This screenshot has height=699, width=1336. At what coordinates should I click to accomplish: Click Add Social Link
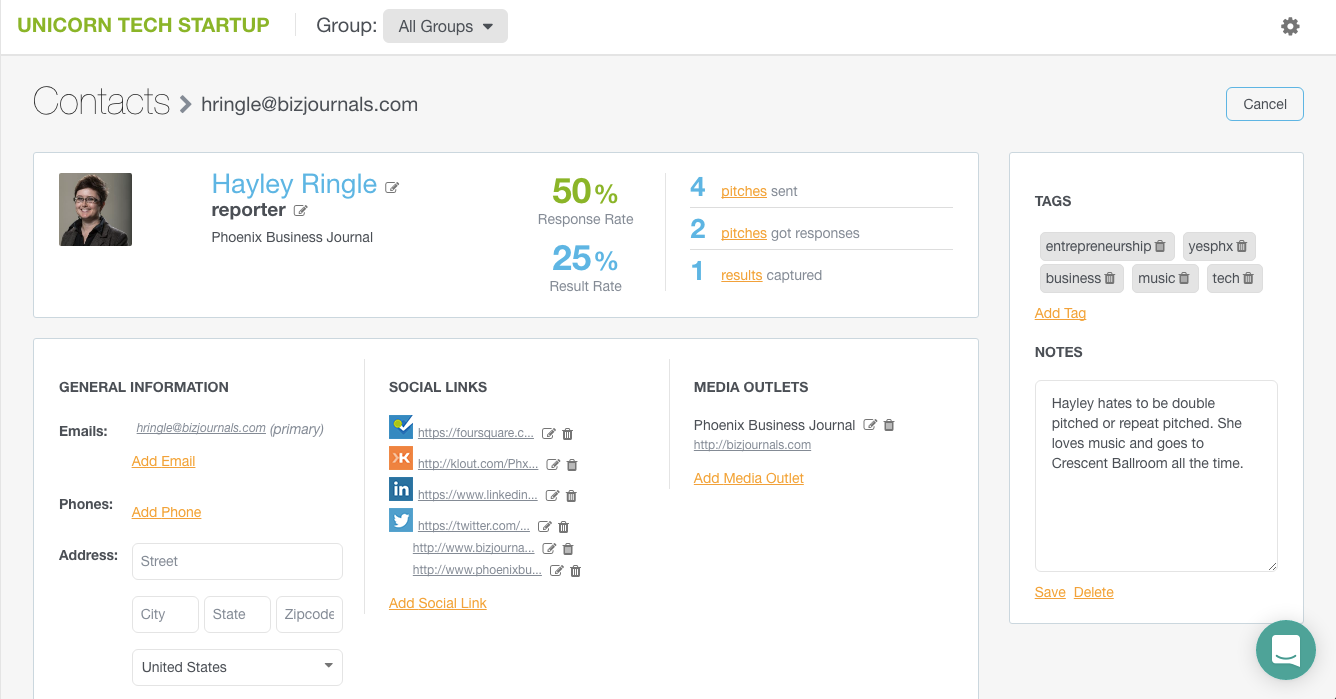(x=438, y=603)
